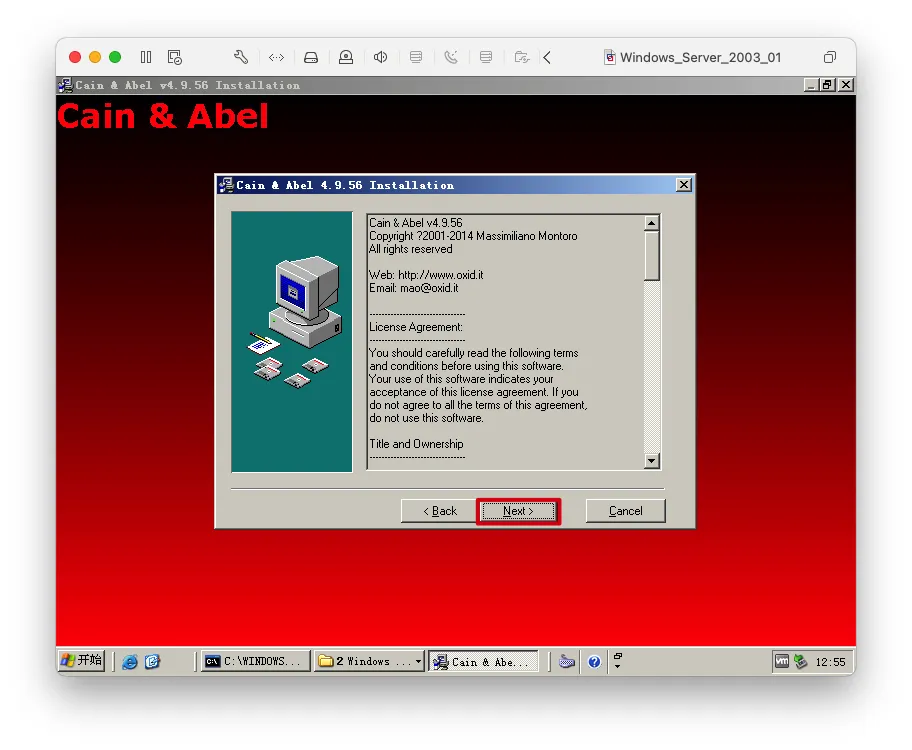Click the shared folder icon in VM toolbar

pyautogui.click(x=522, y=57)
